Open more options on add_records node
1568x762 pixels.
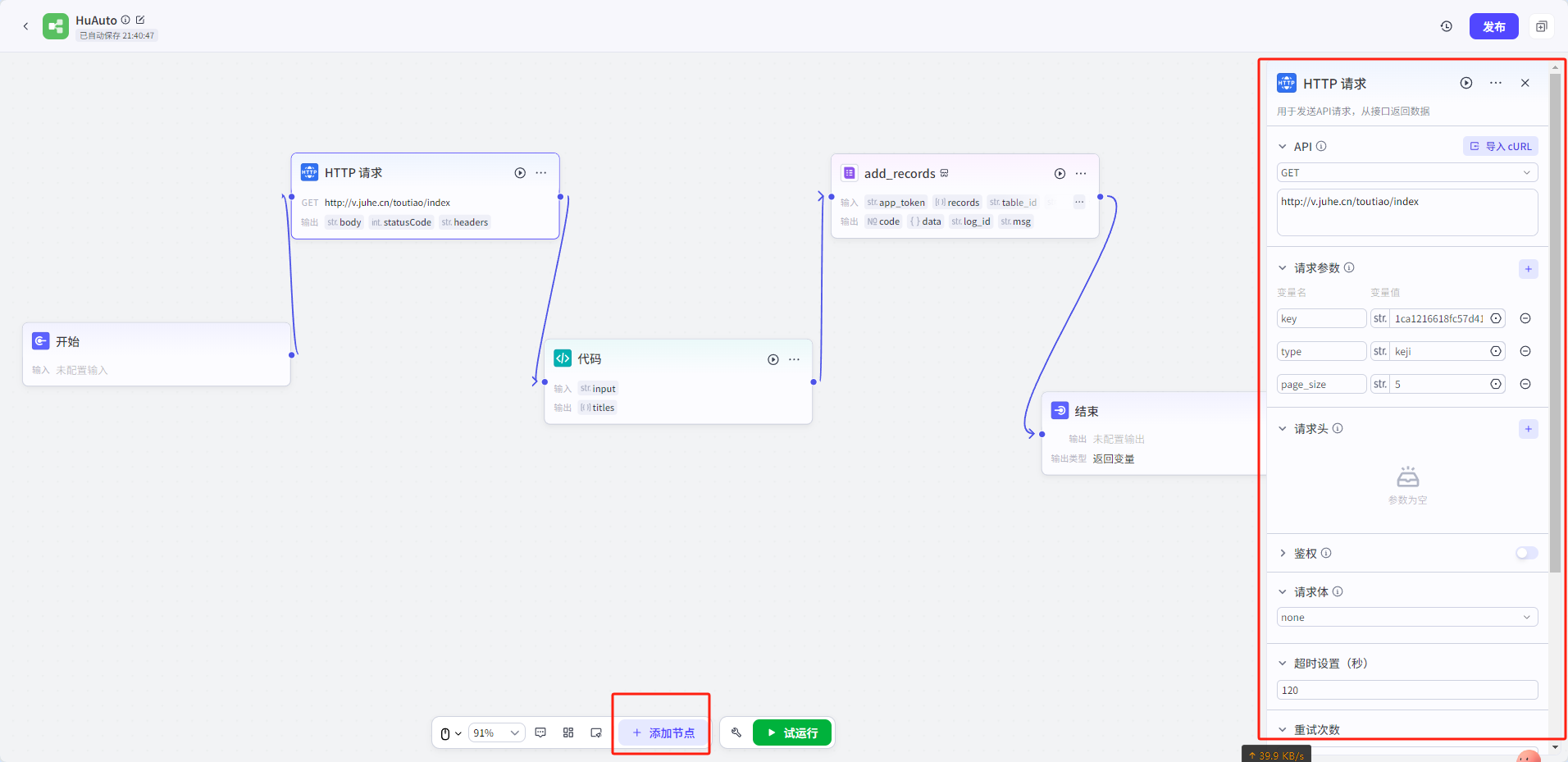[x=1081, y=174]
